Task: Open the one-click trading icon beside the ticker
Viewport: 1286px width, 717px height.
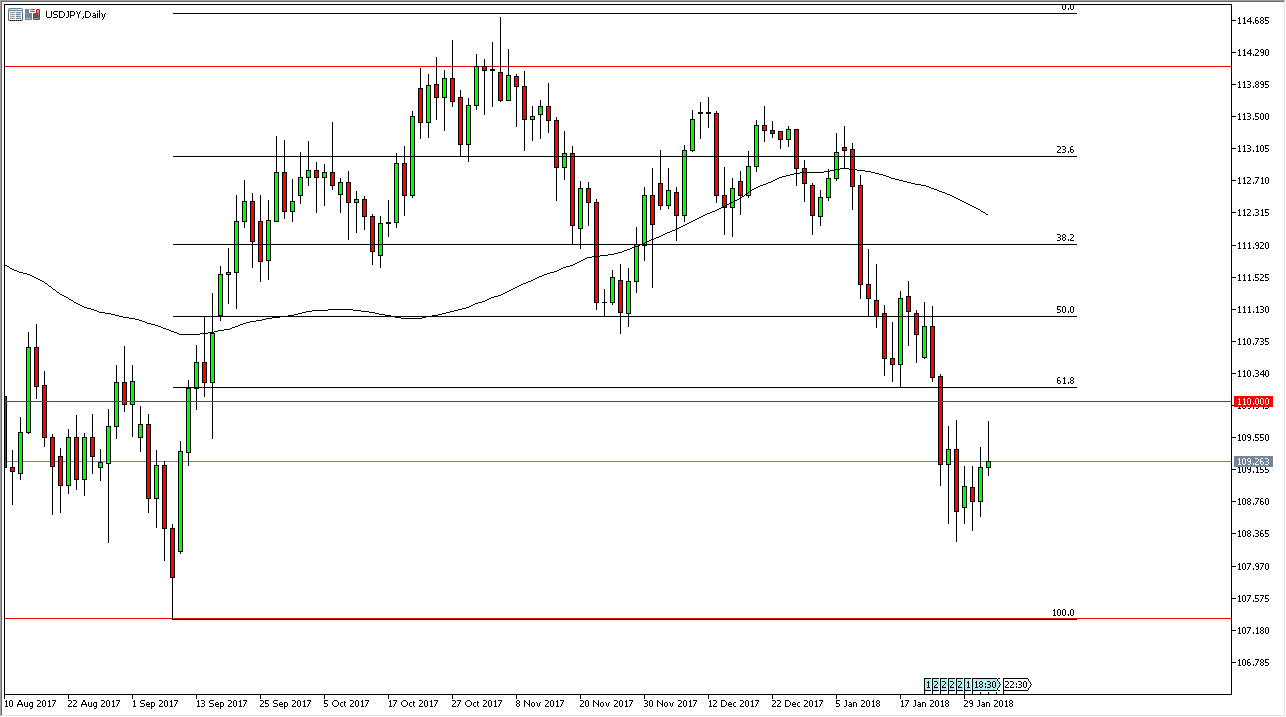Action: [32, 14]
